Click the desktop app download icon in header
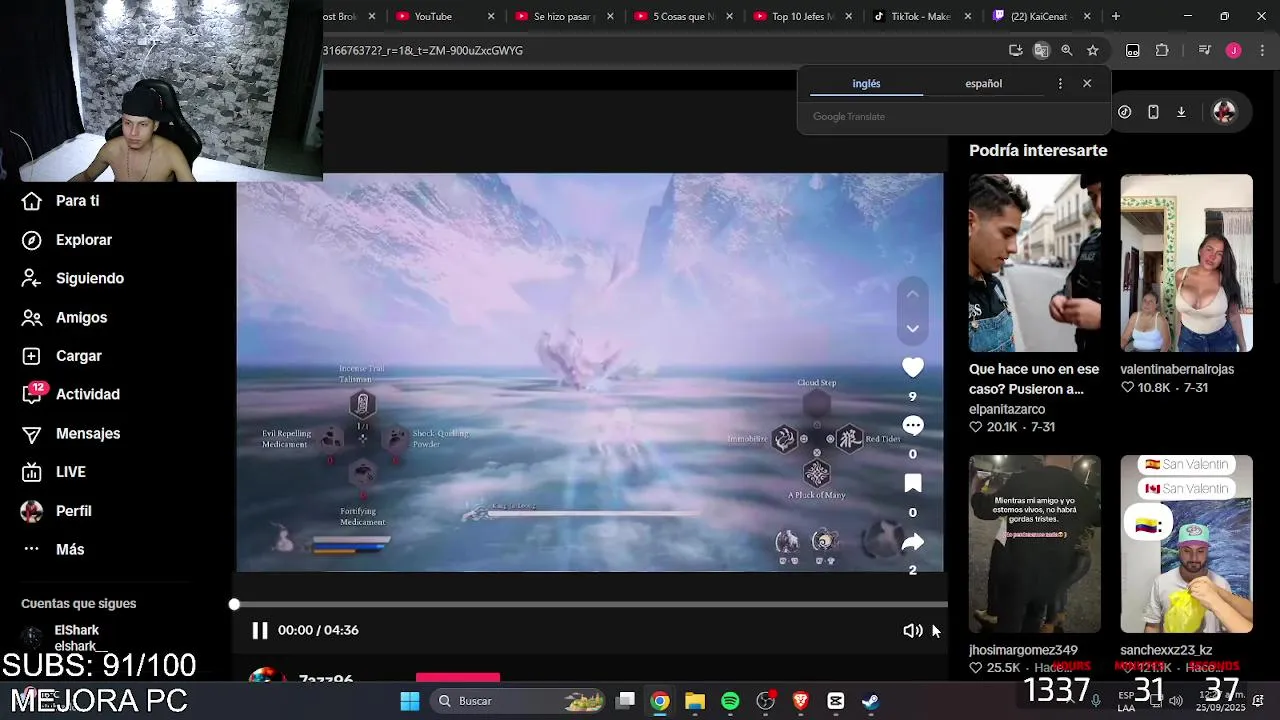This screenshot has height=720, width=1280. (x=1181, y=112)
